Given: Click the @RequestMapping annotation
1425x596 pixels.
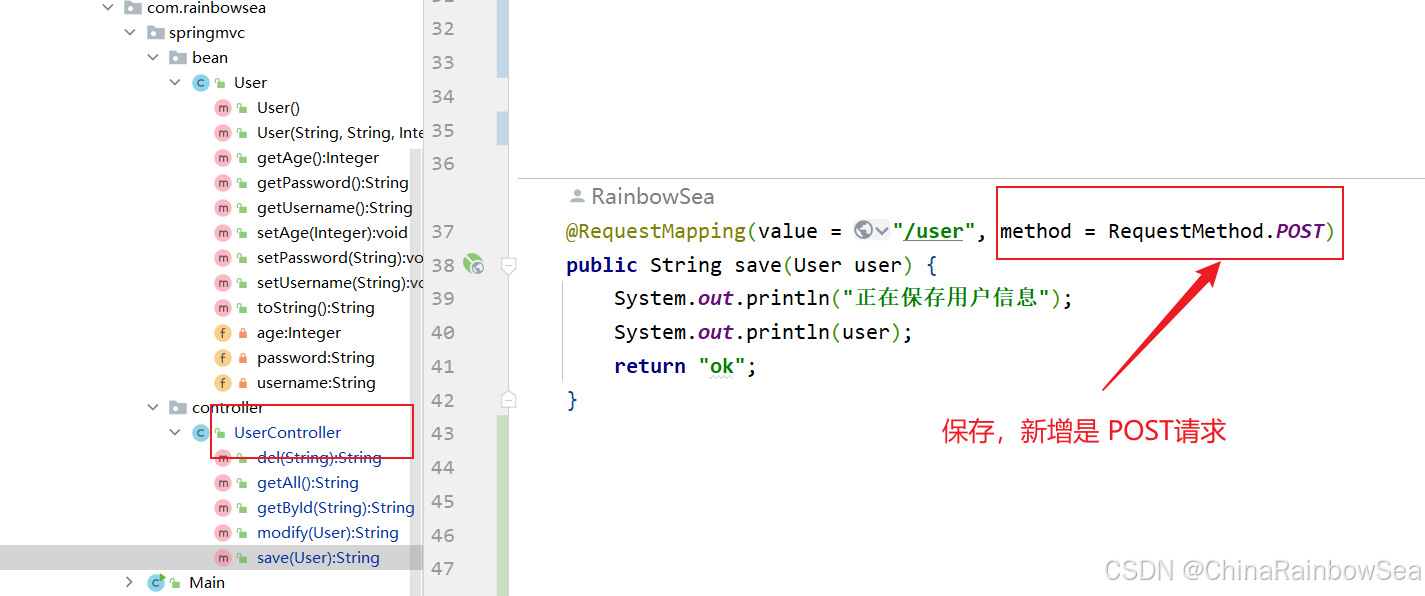Looking at the screenshot, I should [656, 231].
